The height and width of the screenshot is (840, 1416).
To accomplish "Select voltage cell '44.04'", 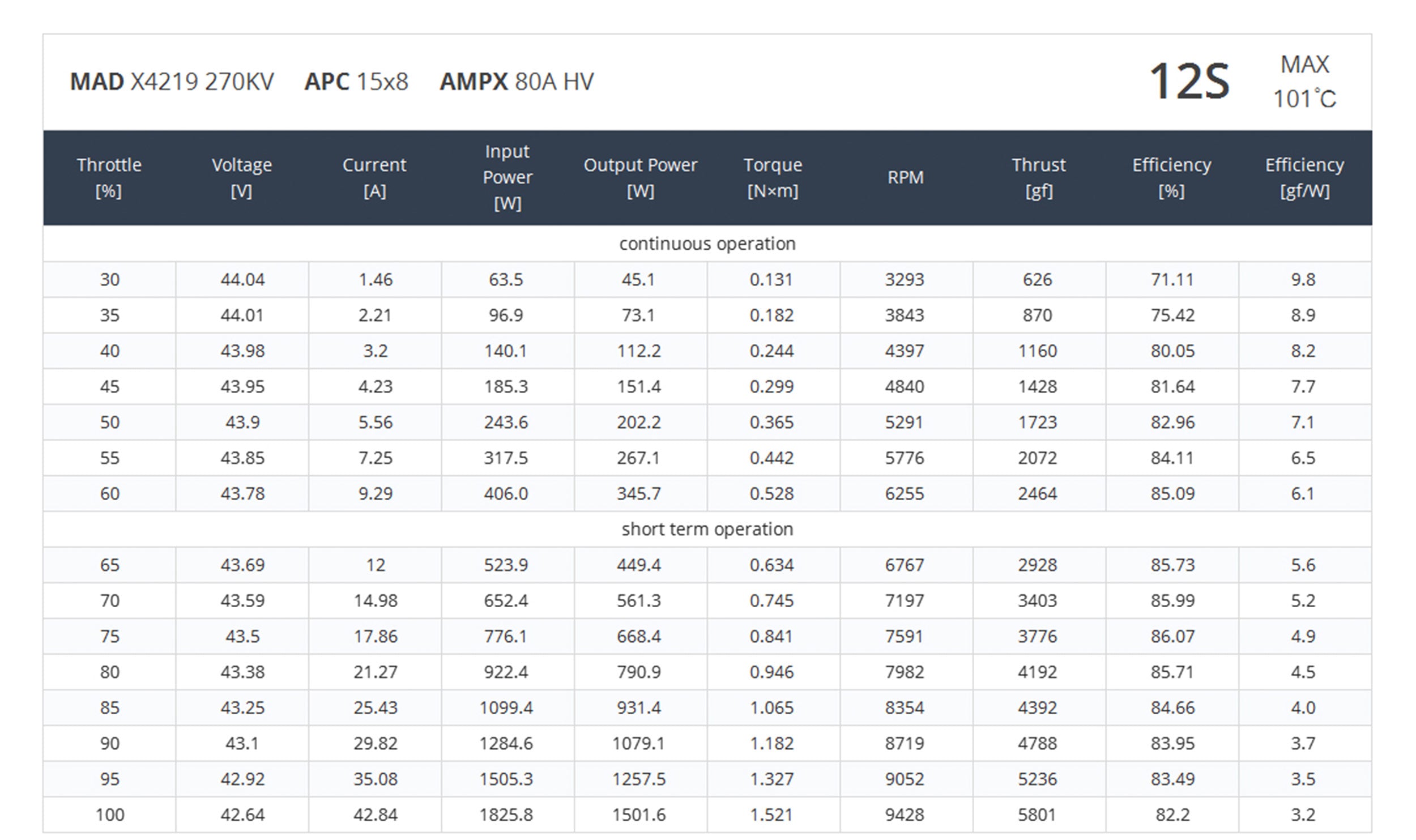I will click(x=242, y=279).
